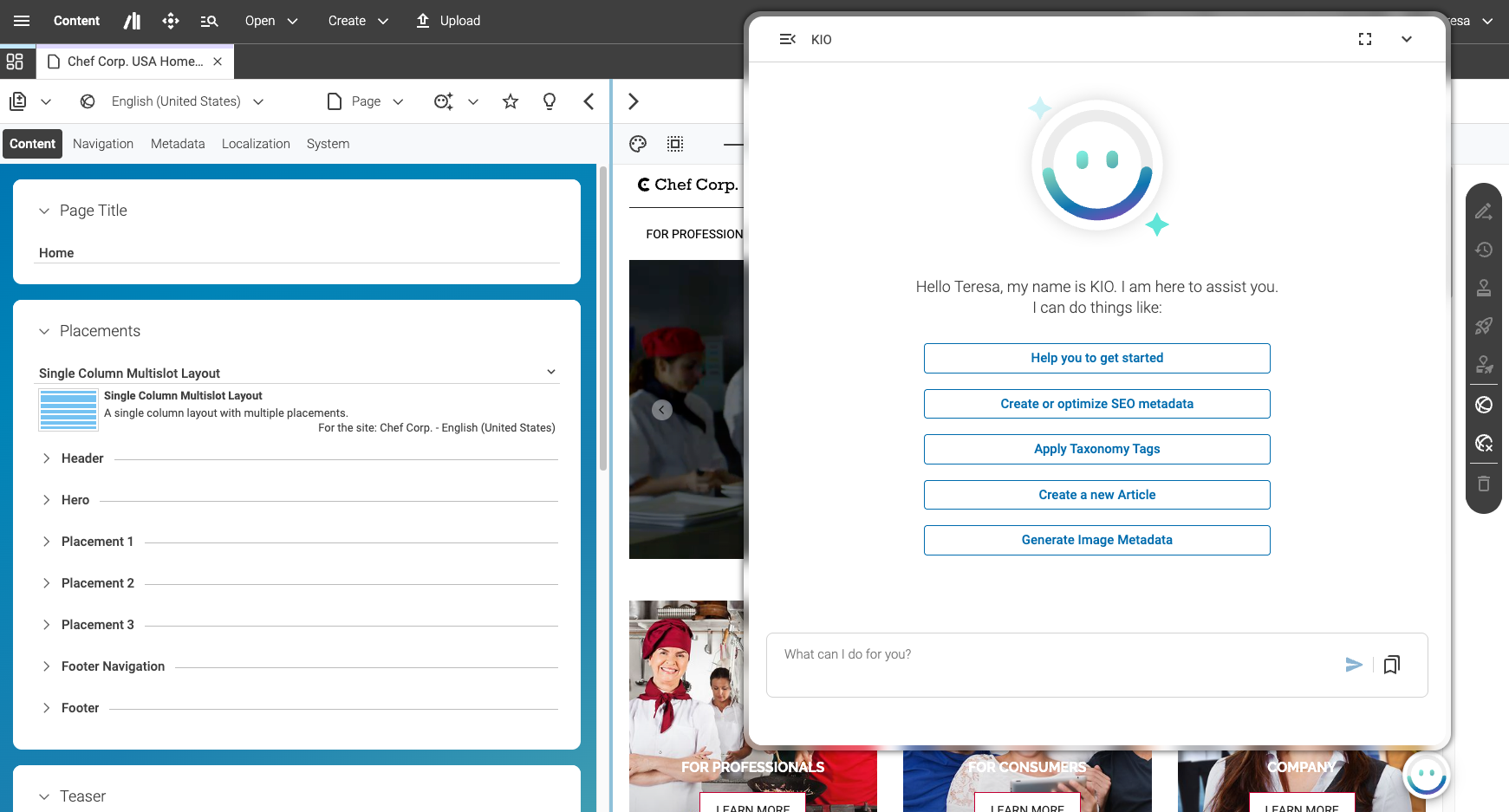Viewport: 1509px width, 812px height.
Task: Open saved prompts bookmark icon
Action: (1392, 665)
